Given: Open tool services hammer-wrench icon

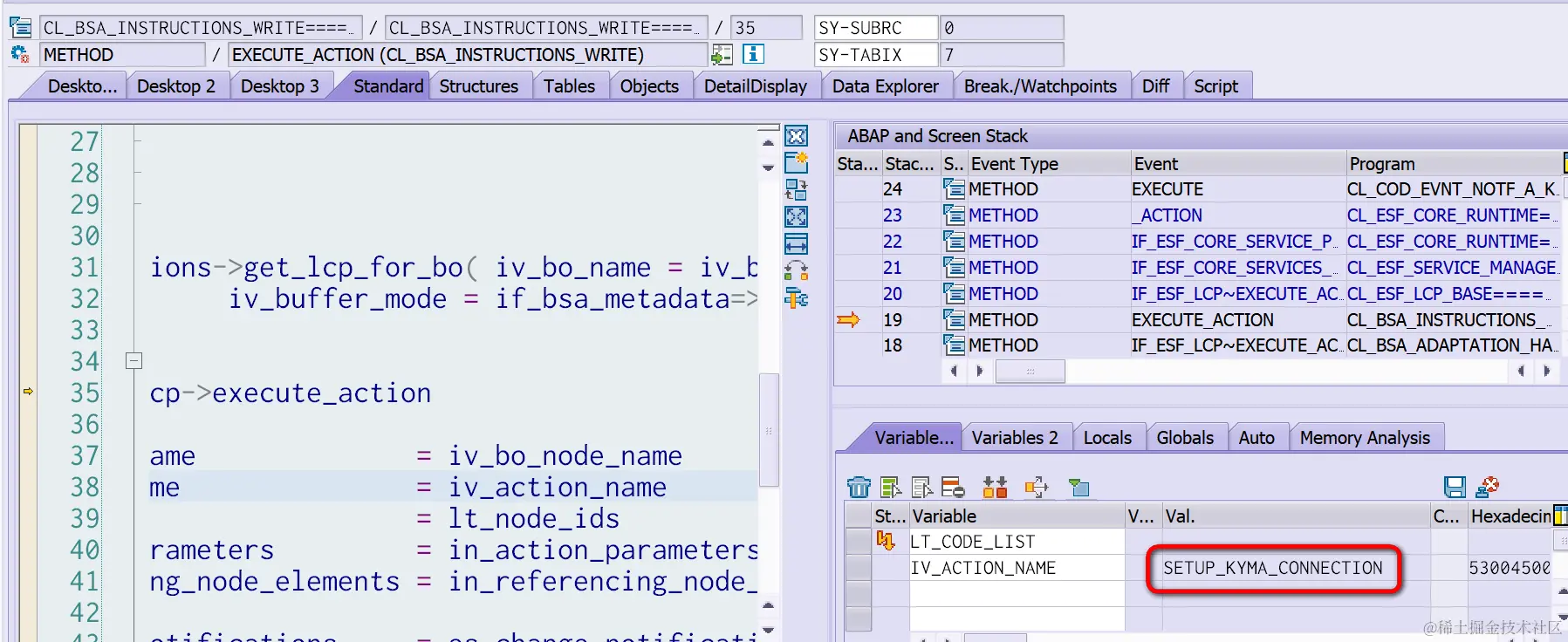Looking at the screenshot, I should (x=796, y=298).
